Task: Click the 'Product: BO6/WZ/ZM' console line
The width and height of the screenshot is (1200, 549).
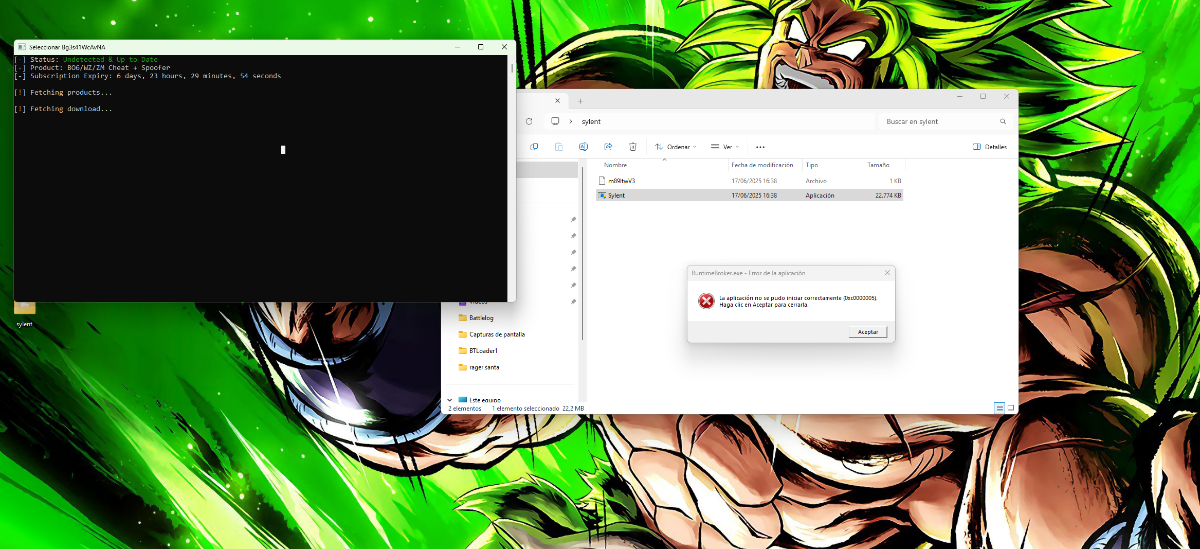Action: [92, 68]
